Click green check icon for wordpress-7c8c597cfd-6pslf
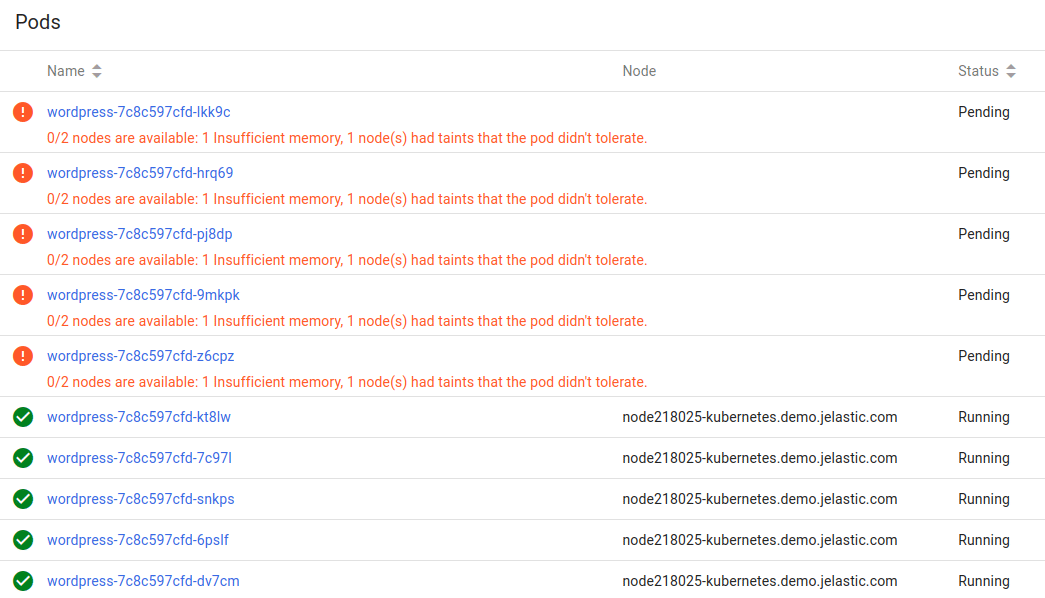Screen dimensions: 1045x598 point(23,540)
